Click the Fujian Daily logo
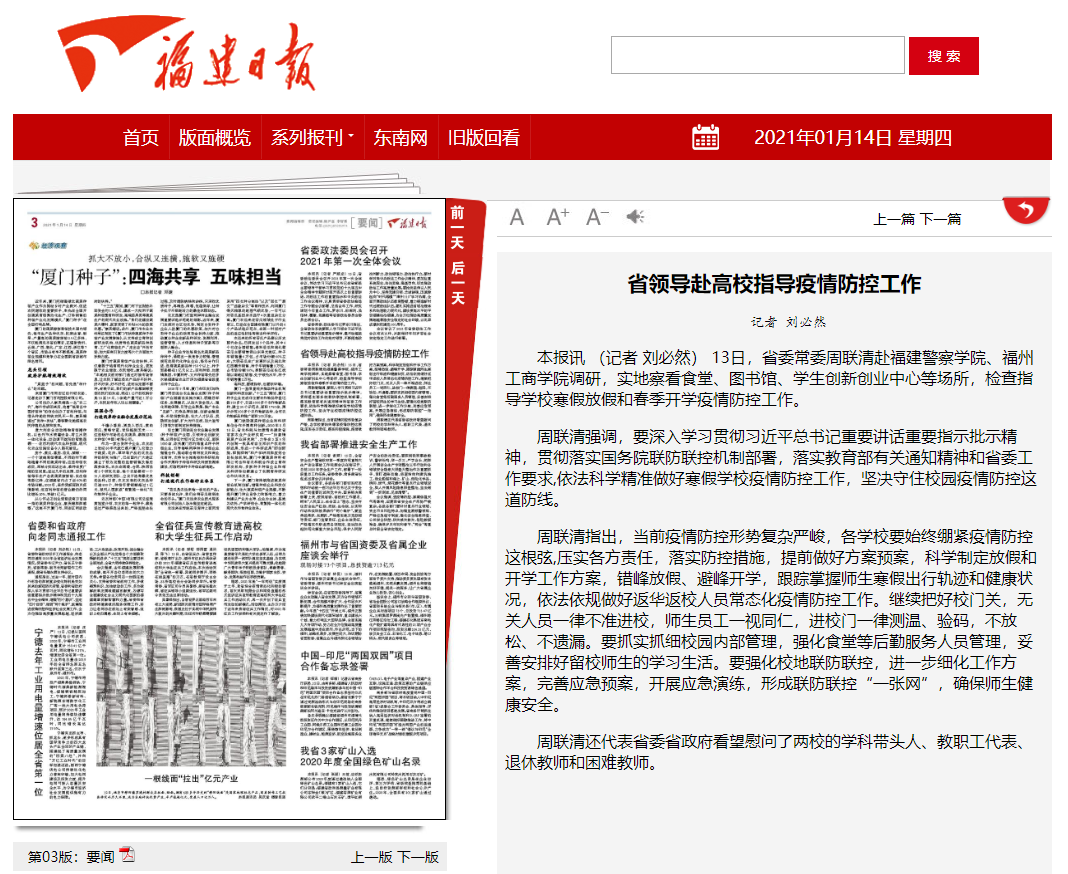 tap(185, 54)
